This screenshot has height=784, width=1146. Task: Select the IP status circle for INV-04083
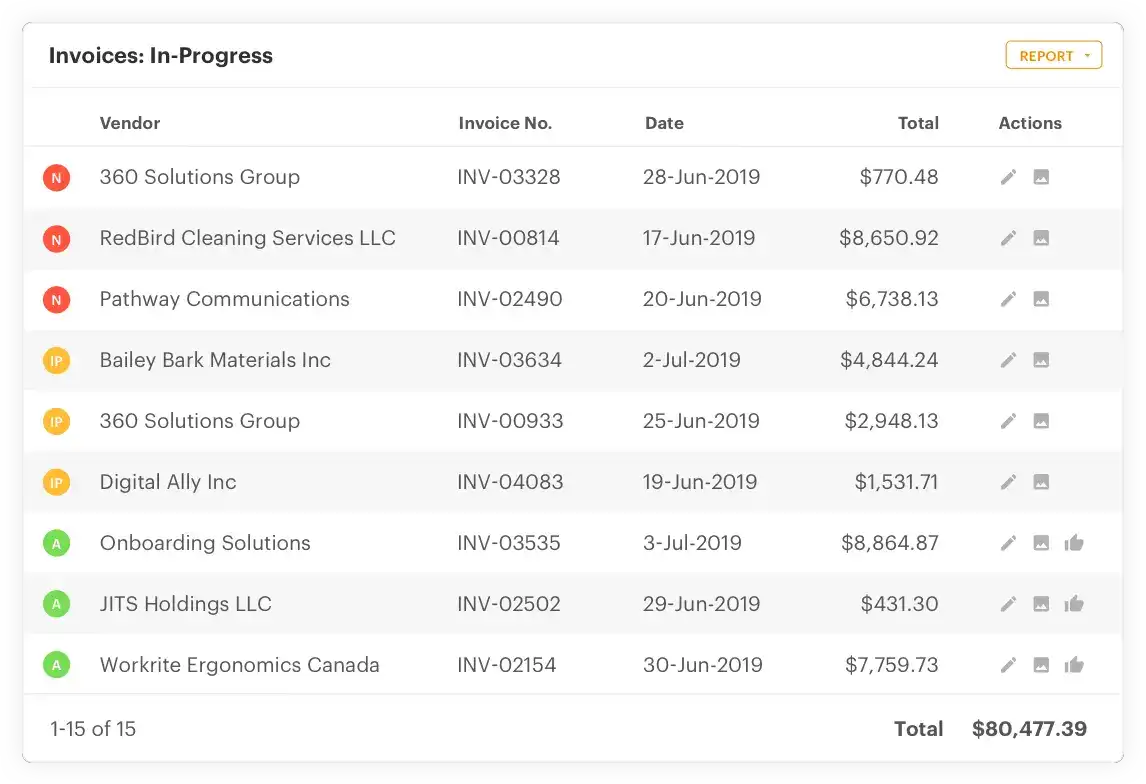click(x=57, y=482)
